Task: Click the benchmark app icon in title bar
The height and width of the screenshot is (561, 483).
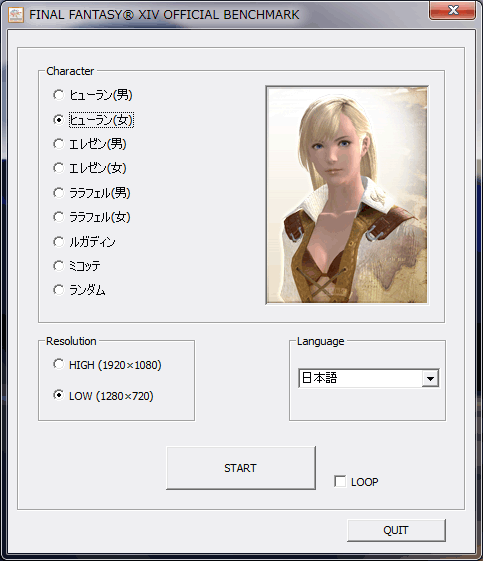Action: (15, 15)
